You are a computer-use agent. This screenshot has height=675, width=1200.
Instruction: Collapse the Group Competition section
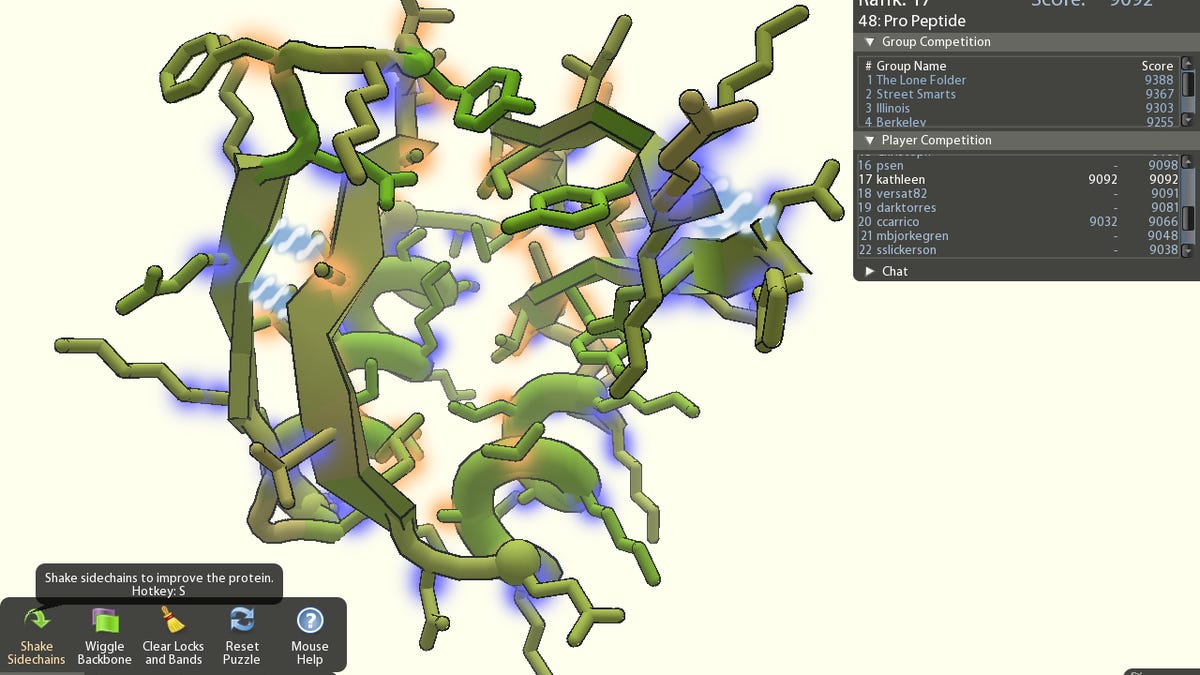(x=870, y=42)
